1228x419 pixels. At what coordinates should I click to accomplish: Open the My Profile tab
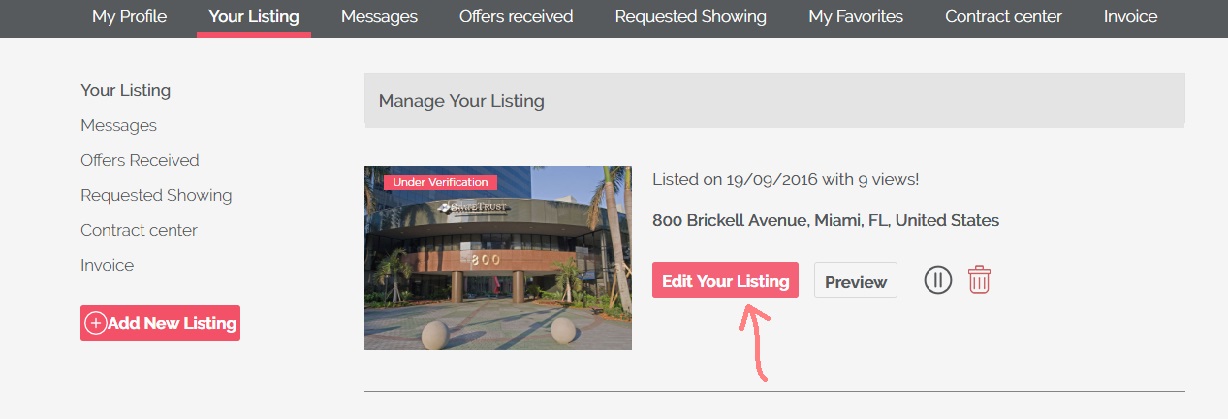coord(130,17)
